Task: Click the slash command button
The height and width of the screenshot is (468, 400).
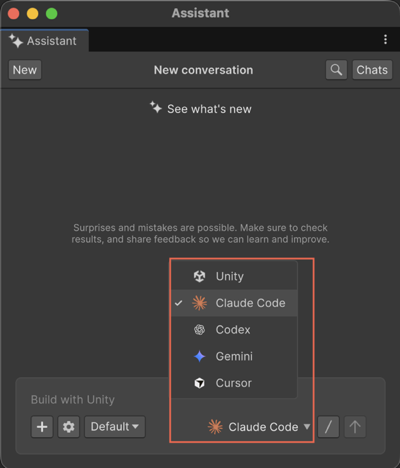Action: (328, 427)
